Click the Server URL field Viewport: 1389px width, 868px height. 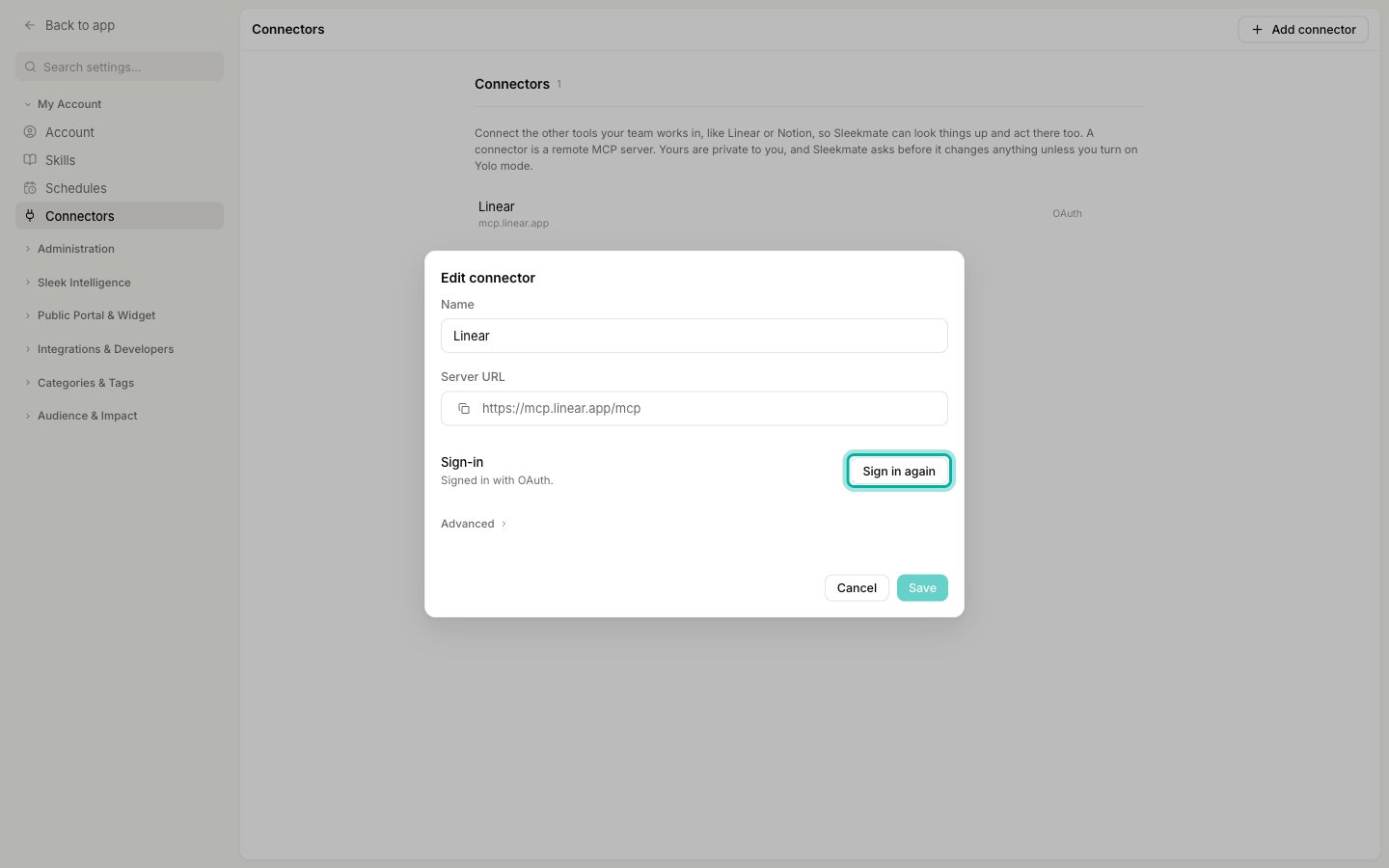click(694, 408)
